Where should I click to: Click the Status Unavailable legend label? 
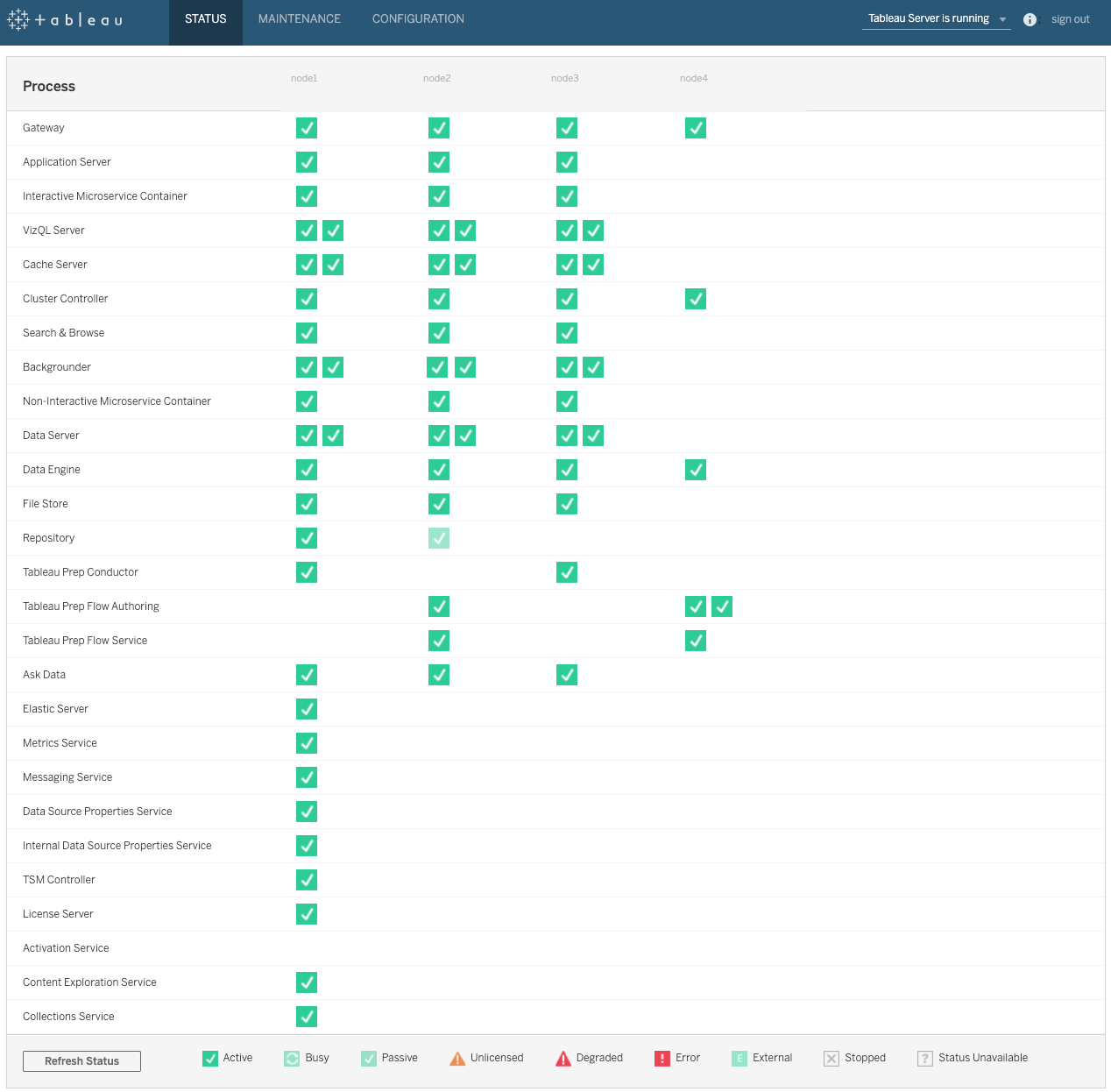coord(983,1058)
